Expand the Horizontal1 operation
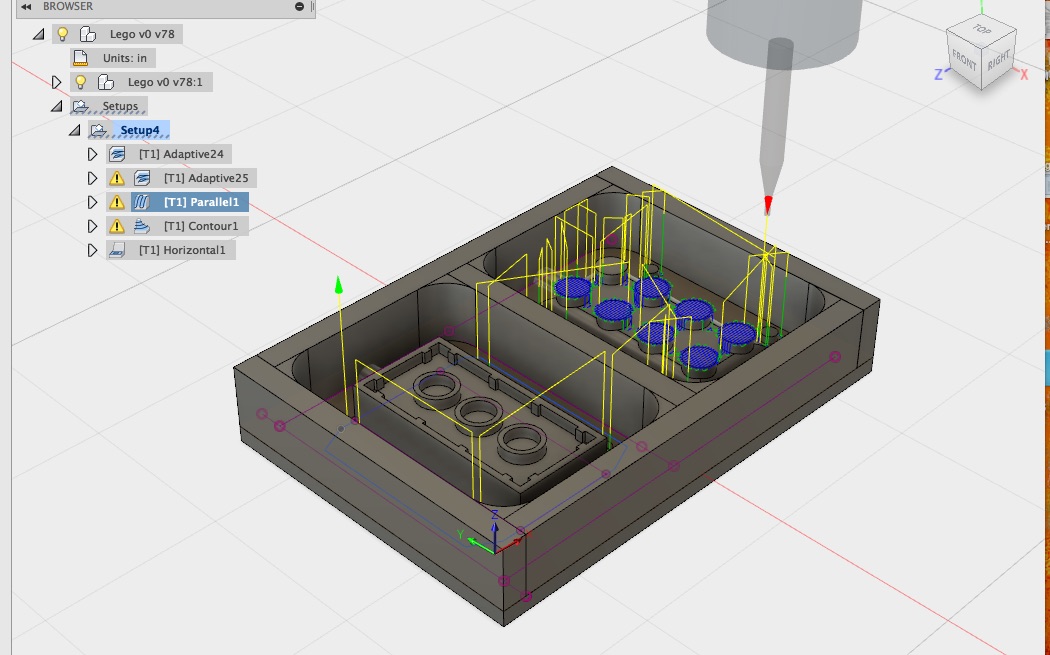 pyautogui.click(x=92, y=250)
